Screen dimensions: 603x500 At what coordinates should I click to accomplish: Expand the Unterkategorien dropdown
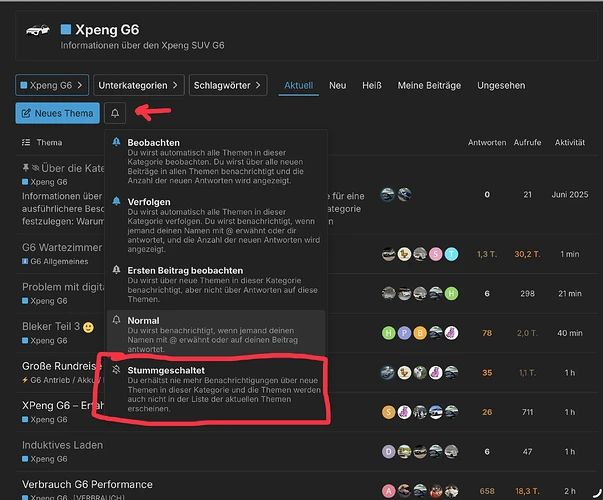click(x=138, y=85)
